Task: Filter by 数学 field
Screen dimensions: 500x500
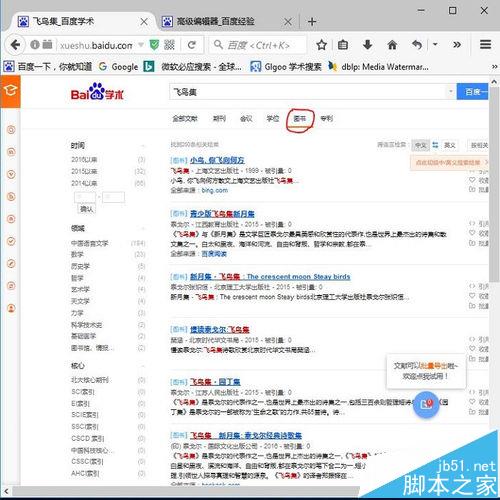Action: 77,255
